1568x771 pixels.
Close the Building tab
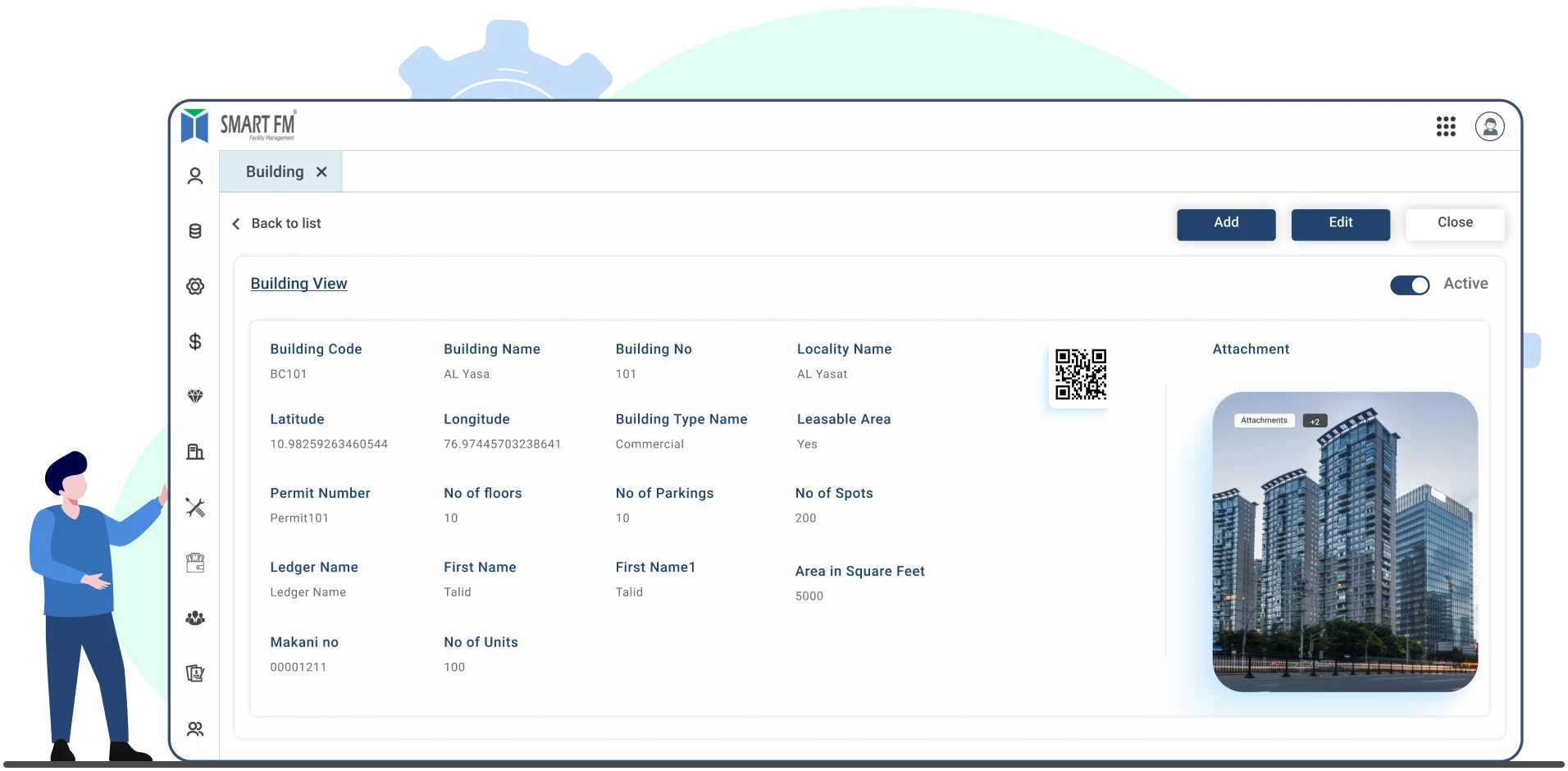pos(321,172)
